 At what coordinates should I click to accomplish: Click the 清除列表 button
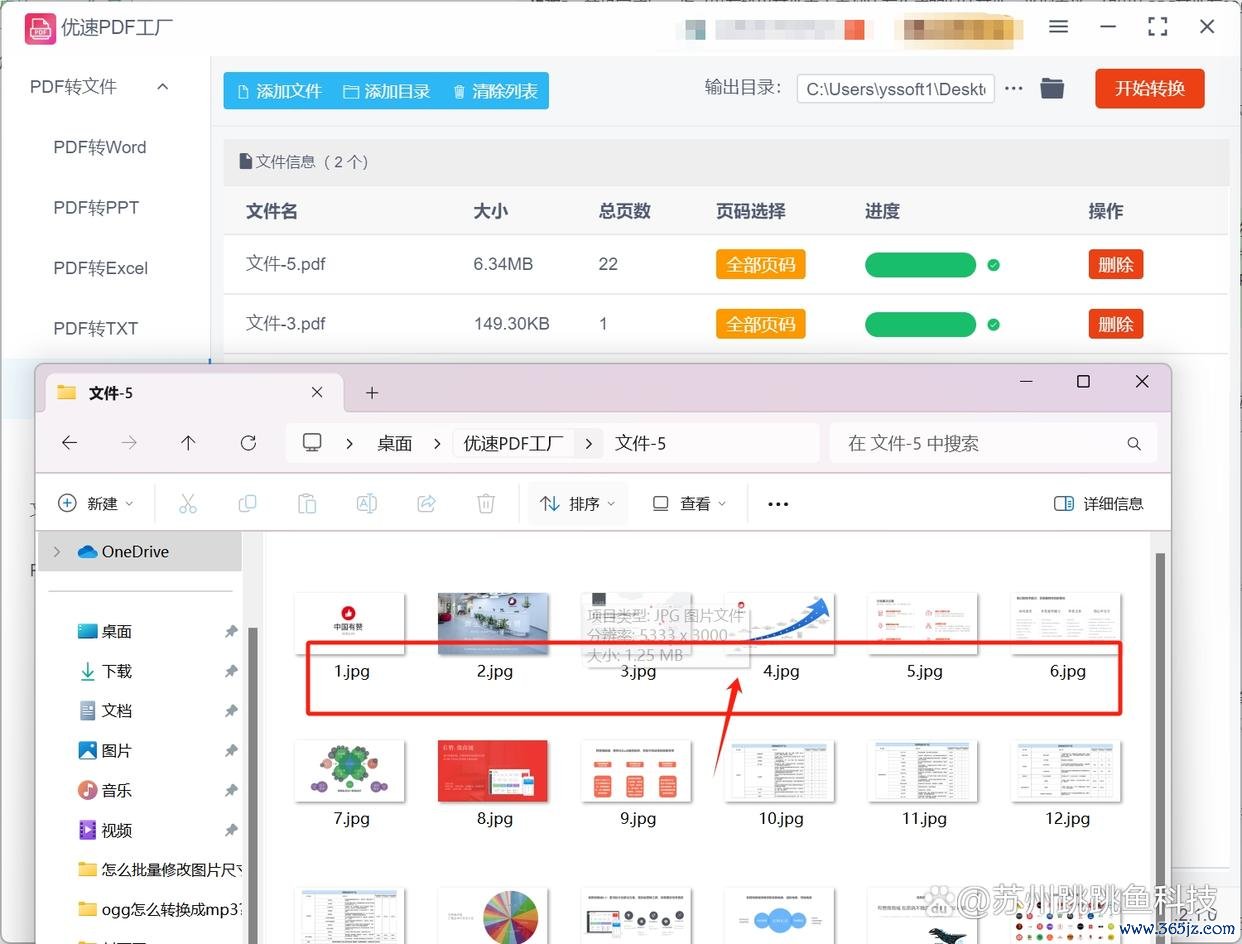[495, 91]
